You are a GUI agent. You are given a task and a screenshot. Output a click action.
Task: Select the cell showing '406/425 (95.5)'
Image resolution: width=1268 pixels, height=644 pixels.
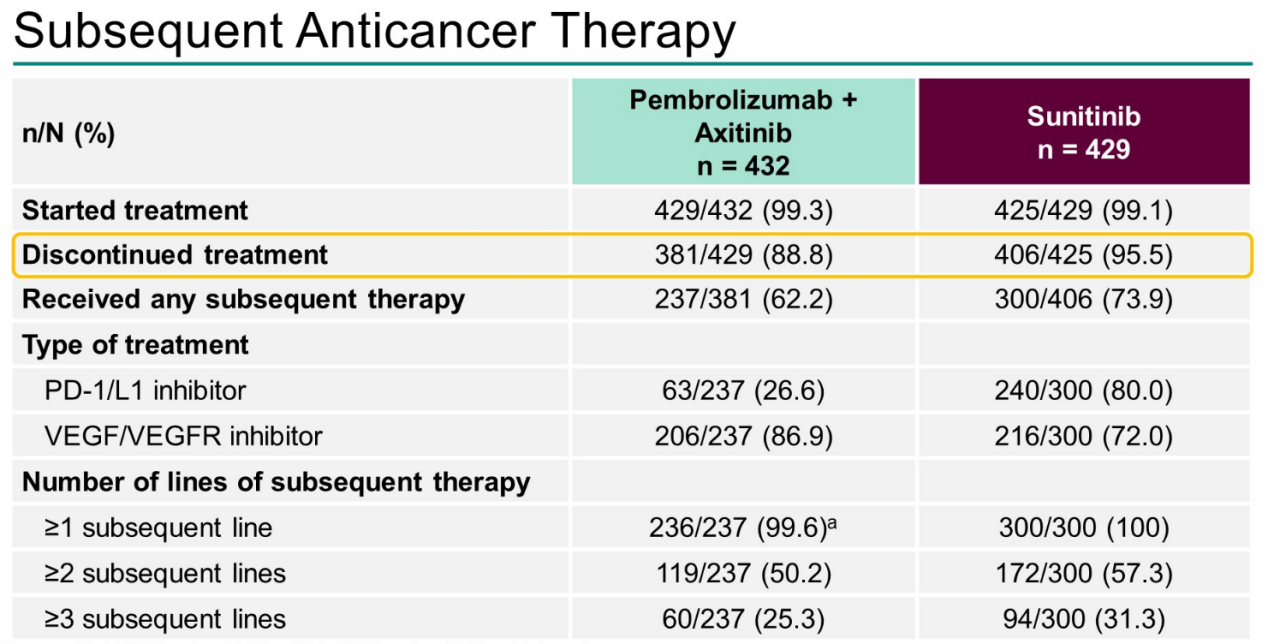pyautogui.click(x=1083, y=255)
